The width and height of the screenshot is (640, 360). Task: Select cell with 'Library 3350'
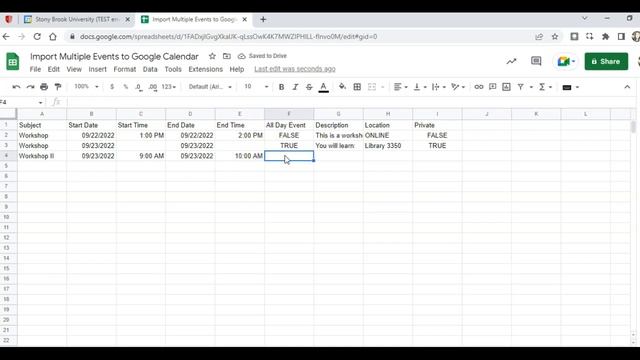point(388,146)
